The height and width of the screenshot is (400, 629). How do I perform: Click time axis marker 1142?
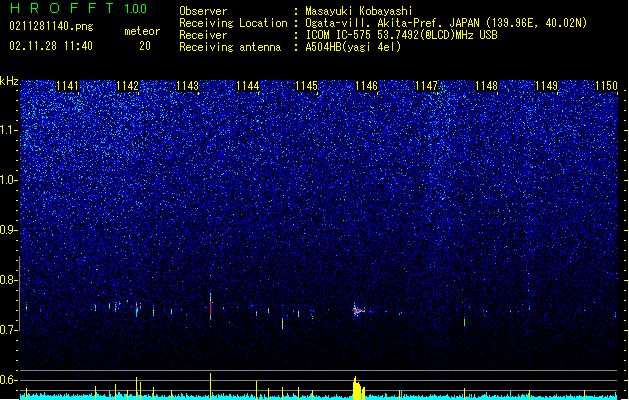point(127,86)
